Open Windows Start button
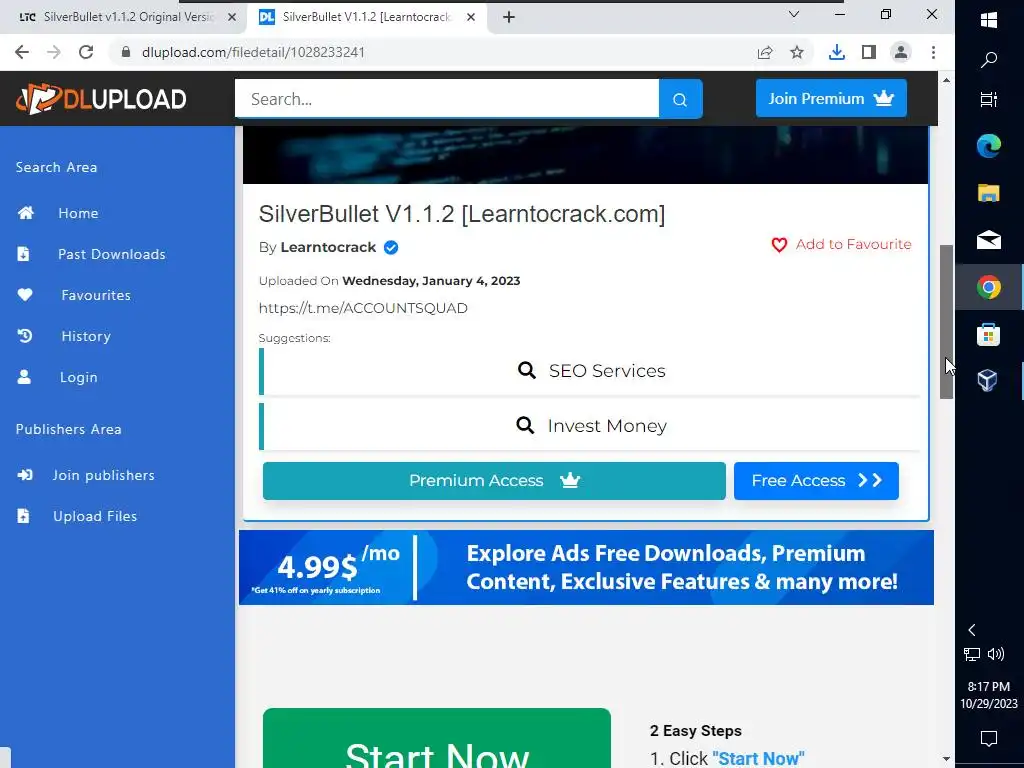Image resolution: width=1024 pixels, height=768 pixels. click(989, 20)
